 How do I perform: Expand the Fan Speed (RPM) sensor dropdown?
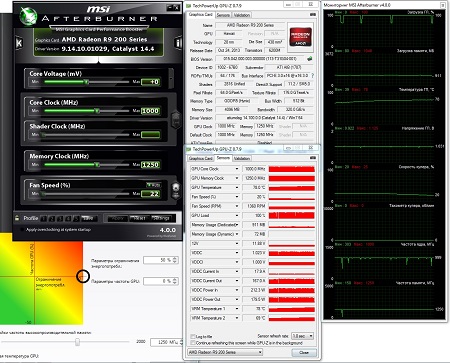pyautogui.click(x=237, y=206)
